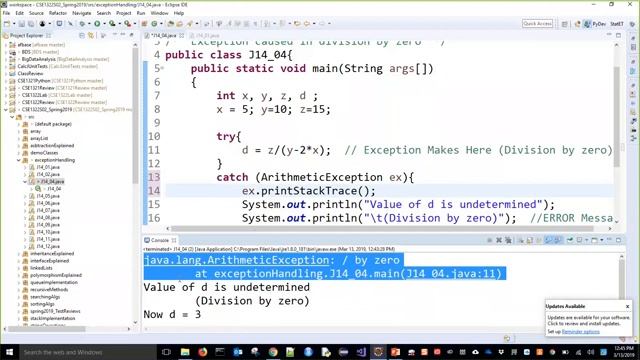Click the New Java Class green icon
The image size is (640, 360).
[154, 24]
